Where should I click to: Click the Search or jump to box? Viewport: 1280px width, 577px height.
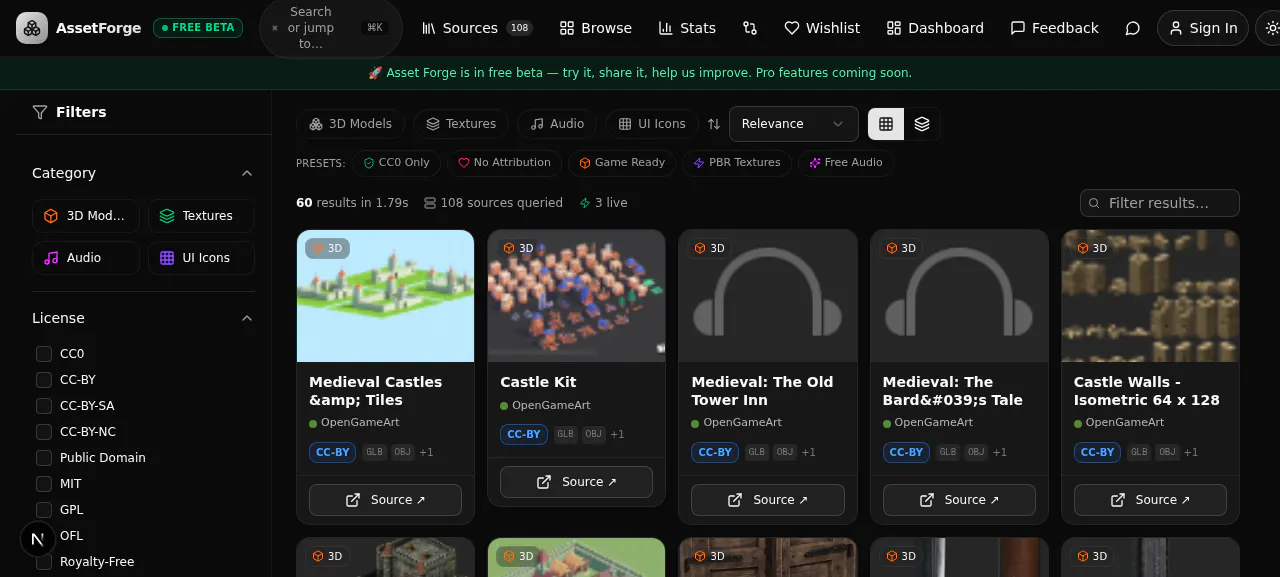pyautogui.click(x=331, y=28)
